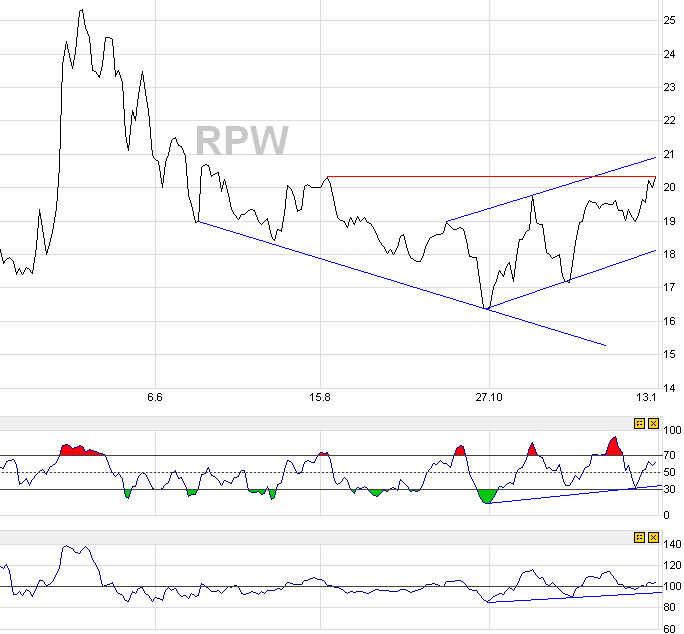684x634 pixels.
Task: Click the 14 price axis label
Action: click(x=670, y=387)
